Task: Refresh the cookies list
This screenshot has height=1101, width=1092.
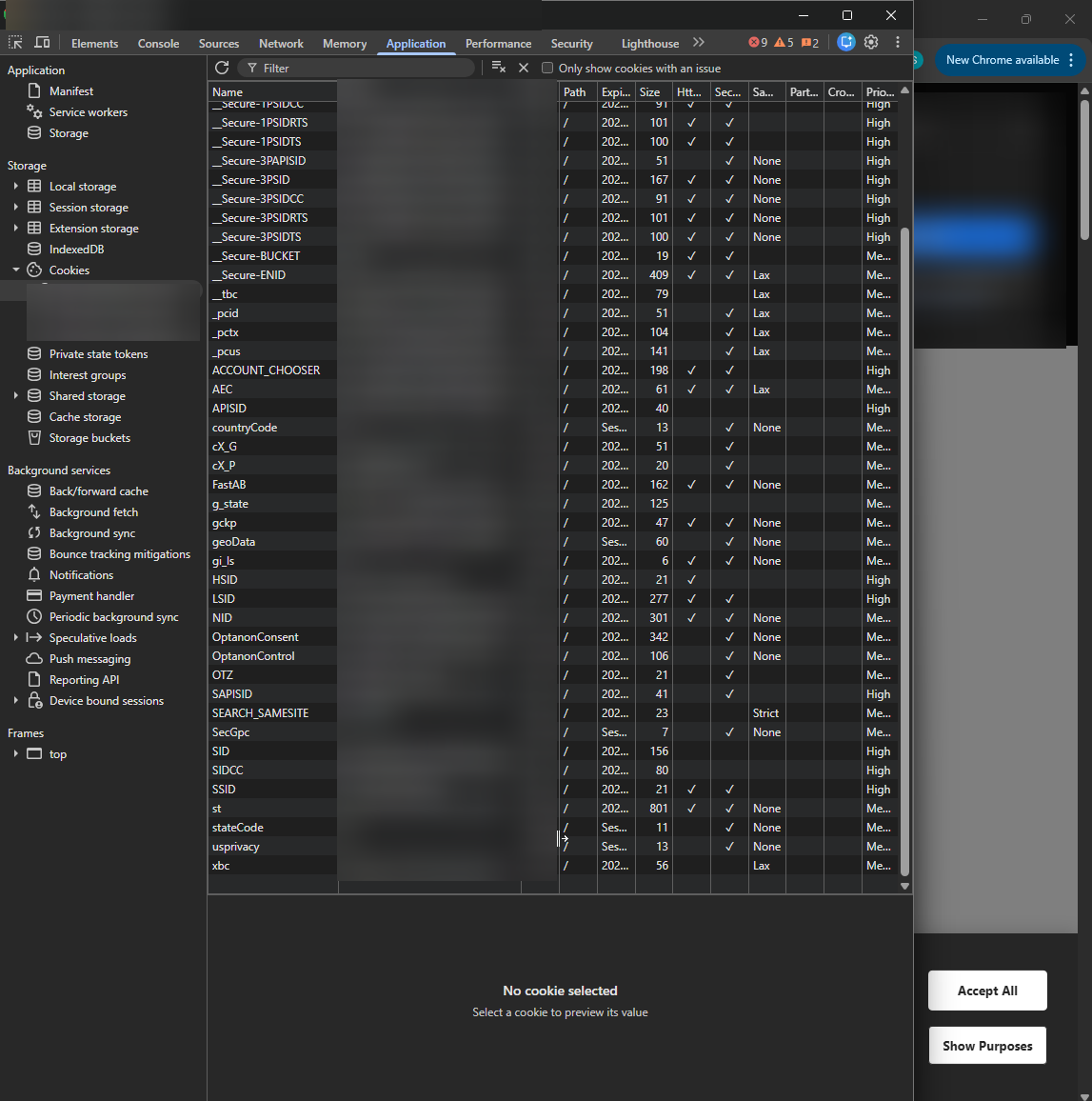Action: (x=222, y=68)
